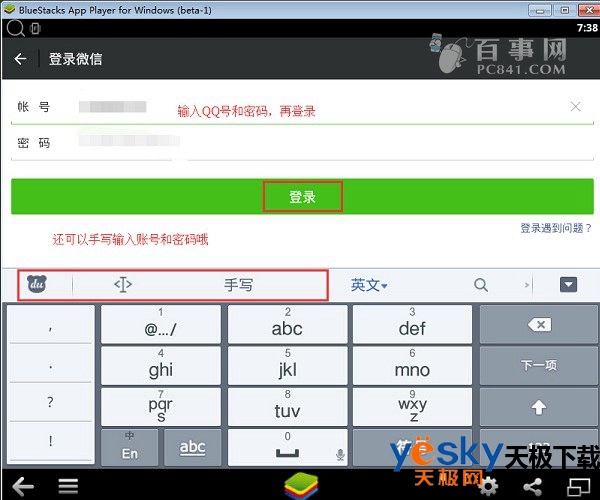Tap the 8 tuv key
Viewport: 600px width, 500px height.
point(287,407)
